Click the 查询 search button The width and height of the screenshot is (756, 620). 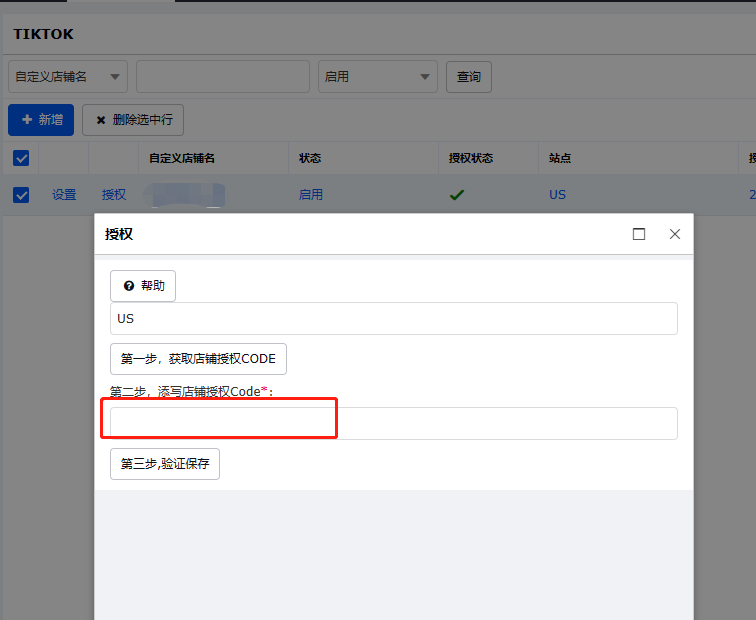point(469,77)
